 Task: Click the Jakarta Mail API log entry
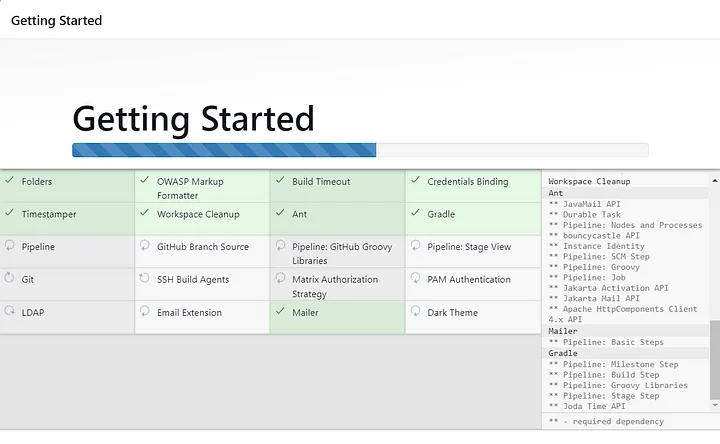pos(594,299)
